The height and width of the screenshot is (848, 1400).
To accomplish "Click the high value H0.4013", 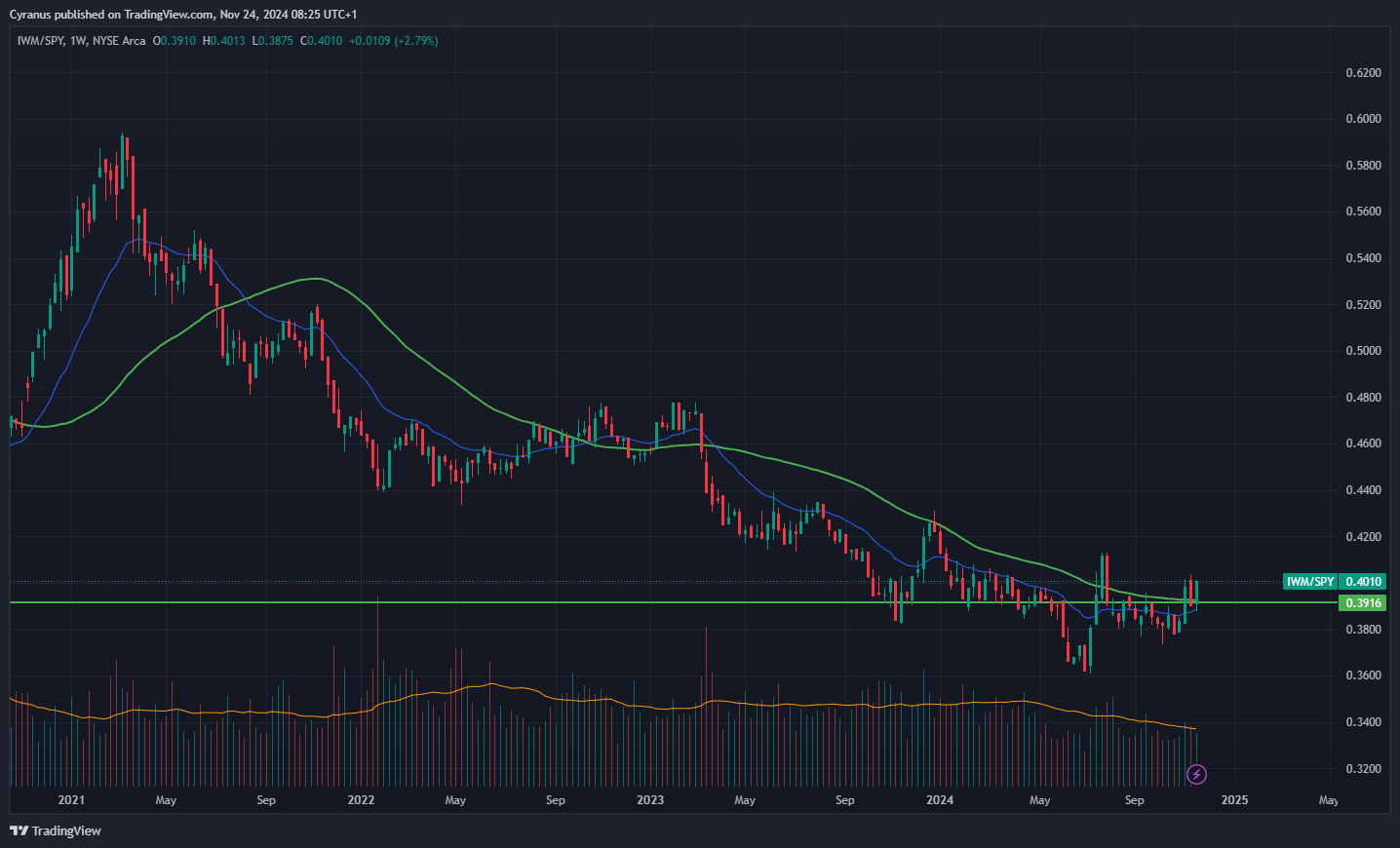I will point(224,41).
